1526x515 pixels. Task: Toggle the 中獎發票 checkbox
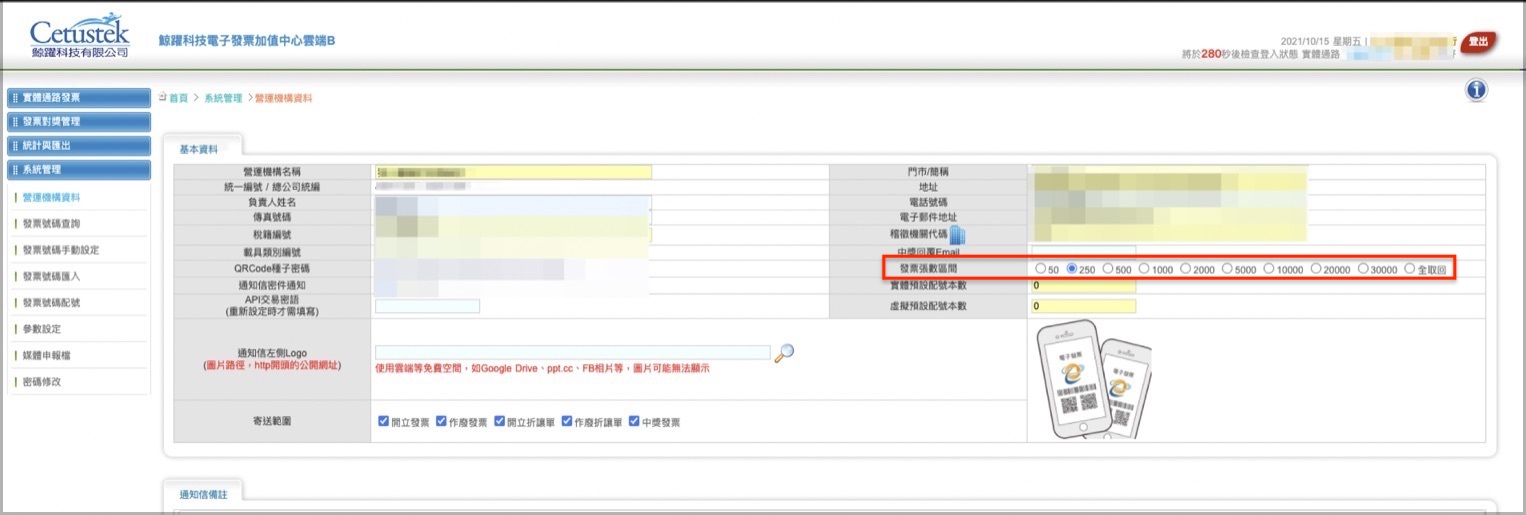[x=634, y=422]
